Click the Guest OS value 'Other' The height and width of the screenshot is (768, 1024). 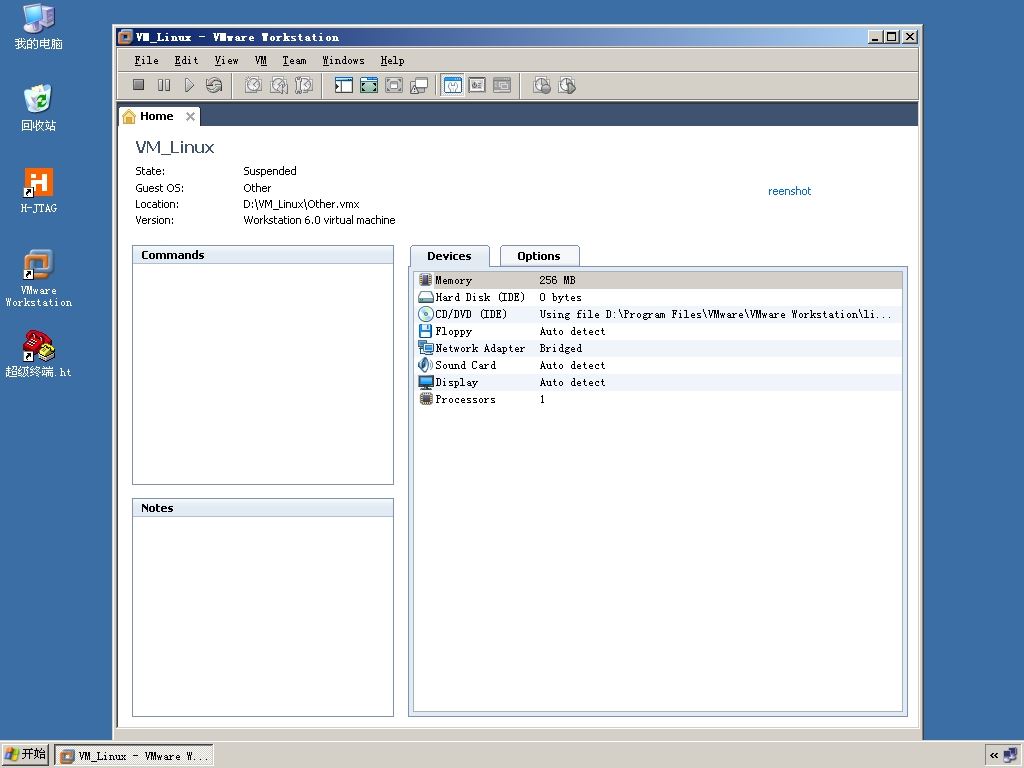point(257,188)
